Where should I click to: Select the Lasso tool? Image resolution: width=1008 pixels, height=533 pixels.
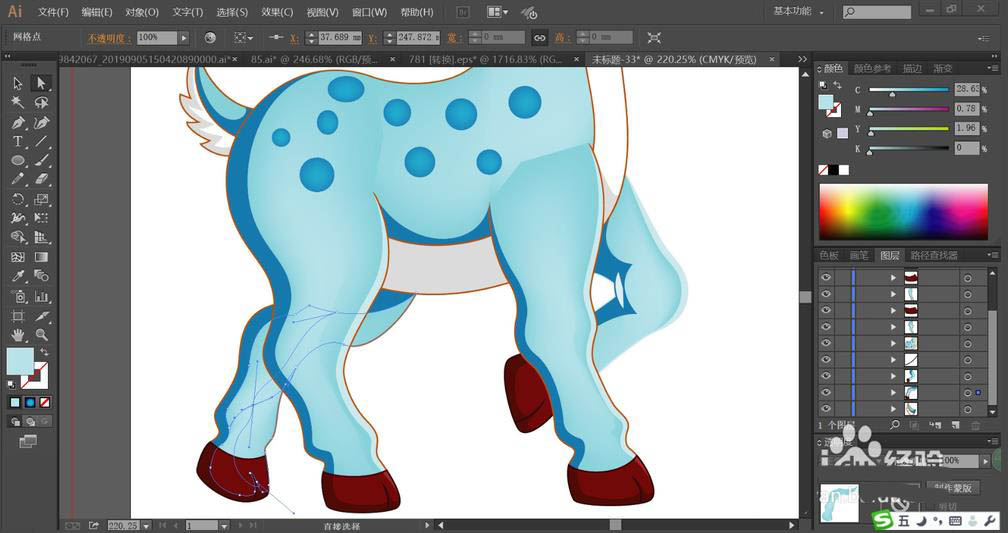point(41,103)
